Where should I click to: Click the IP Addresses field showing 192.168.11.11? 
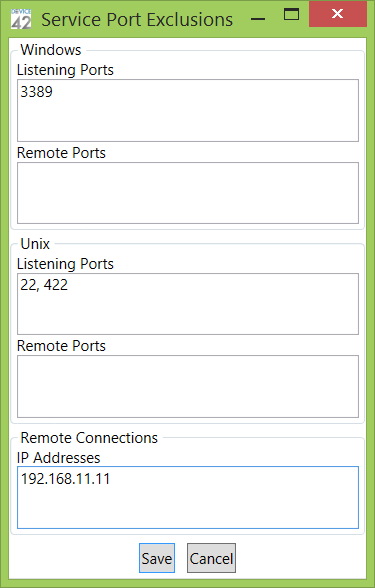click(188, 497)
